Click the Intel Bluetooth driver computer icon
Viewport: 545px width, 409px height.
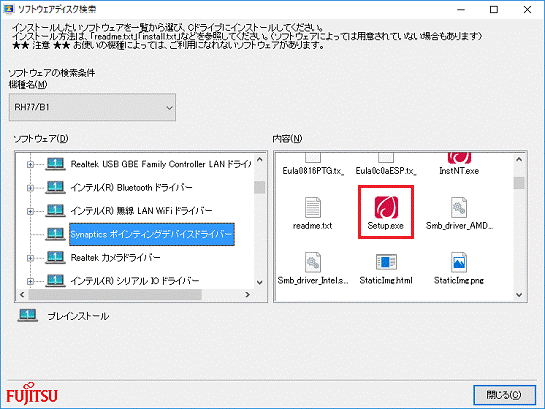(55, 187)
